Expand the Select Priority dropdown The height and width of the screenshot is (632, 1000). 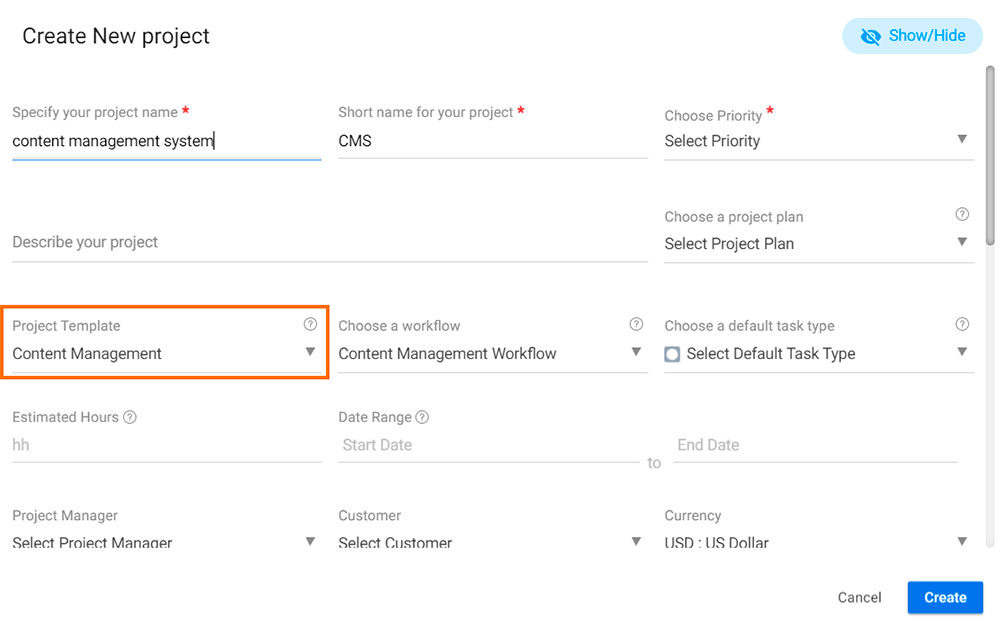tap(819, 140)
